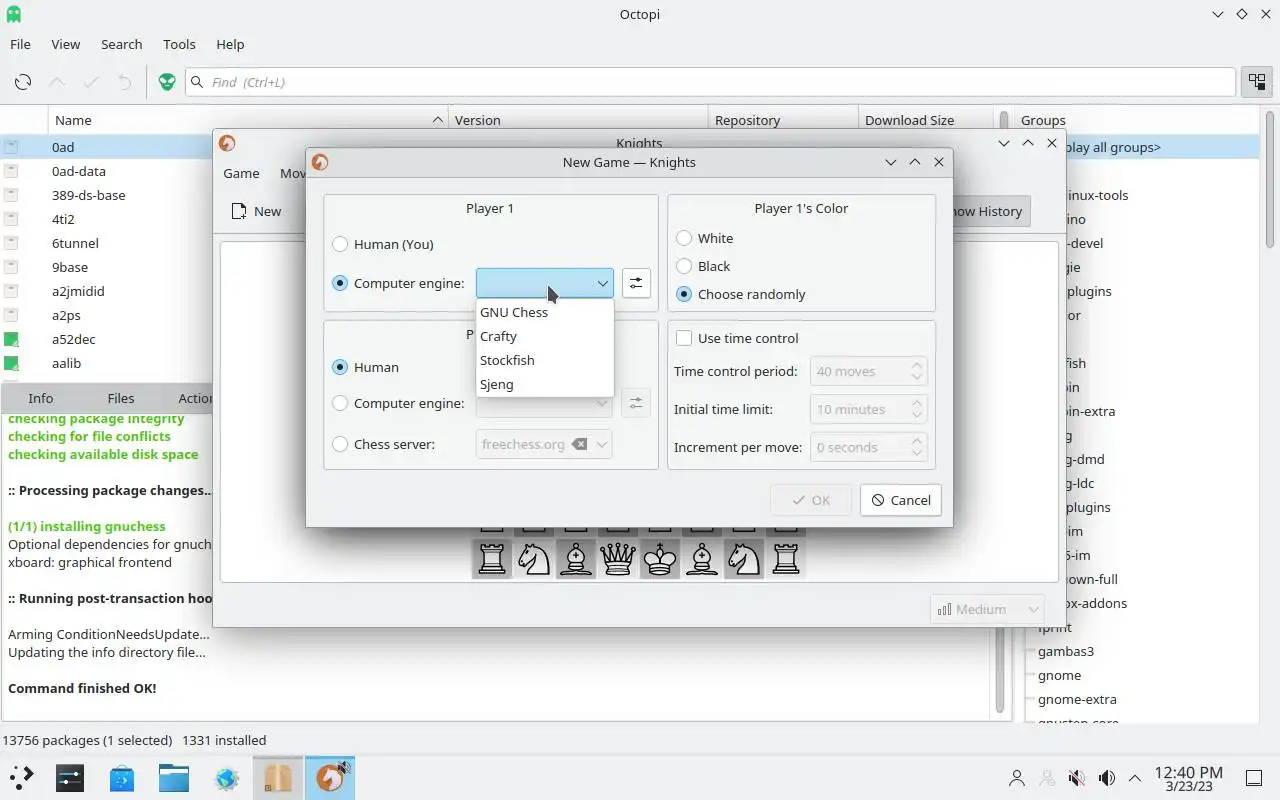Select Choose randomly color option

[741, 294]
